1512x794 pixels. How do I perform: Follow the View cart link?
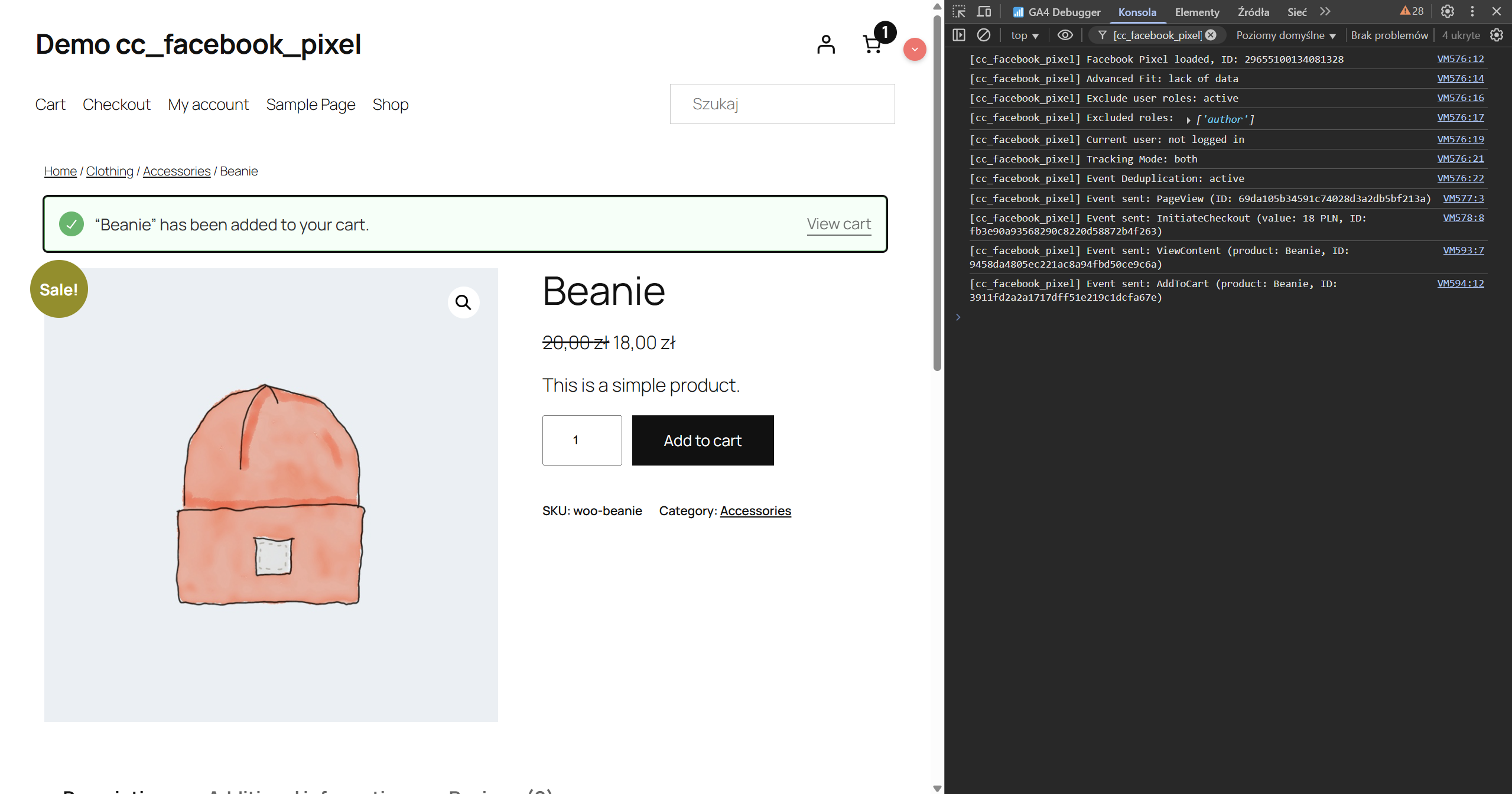pyautogui.click(x=838, y=224)
